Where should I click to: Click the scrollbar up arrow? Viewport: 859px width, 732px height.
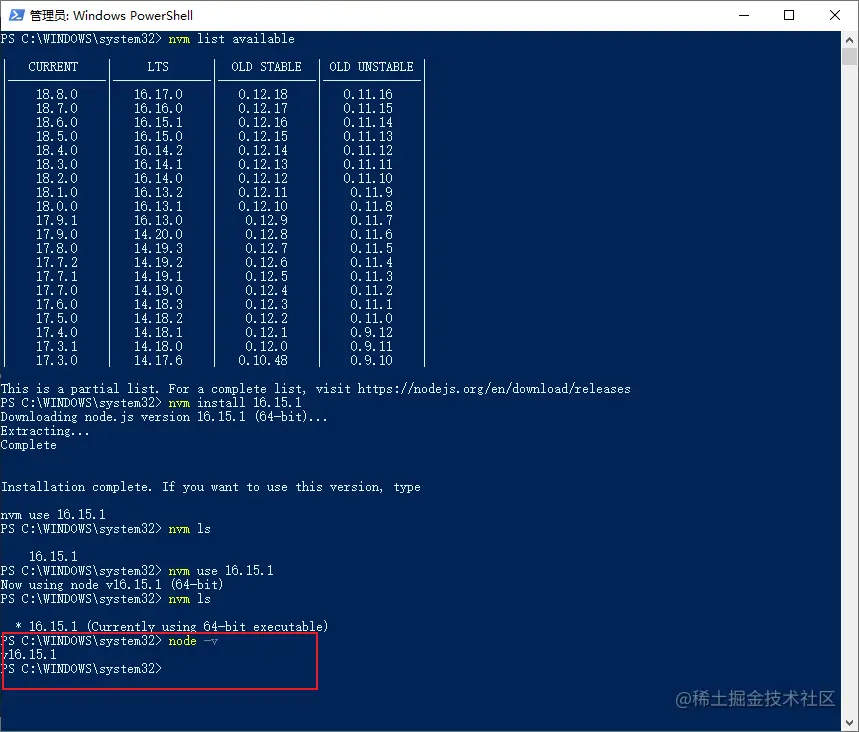(x=849, y=40)
